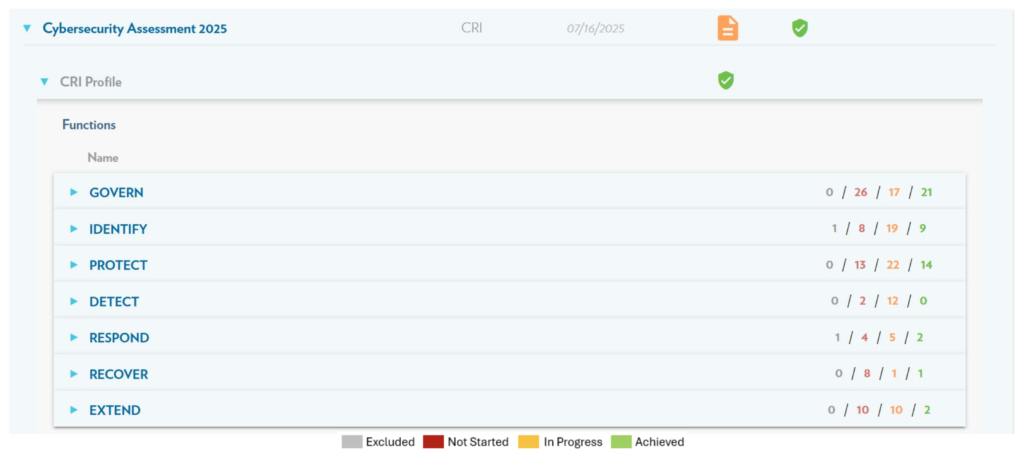
Task: Click the red Not Started legend swatch
Action: click(x=432, y=442)
